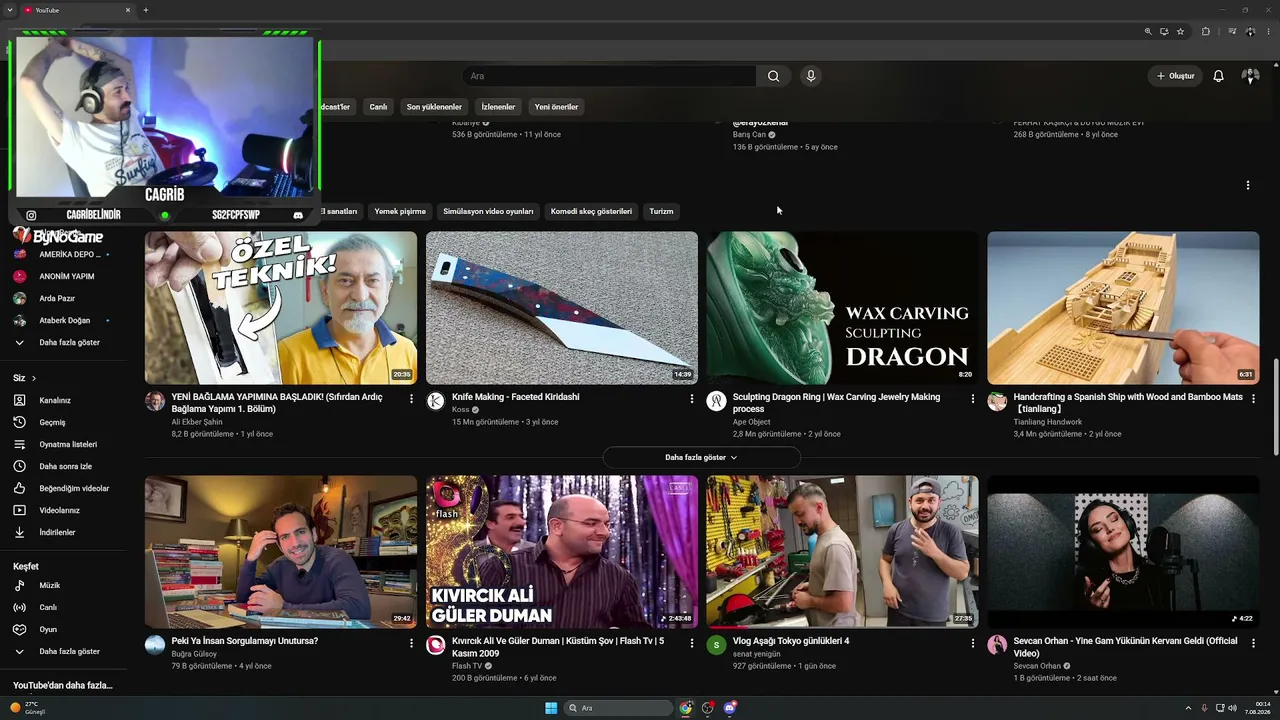
Task: Play the ÖZEL TEKNİK bağlama thumbnail
Action: [x=281, y=308]
